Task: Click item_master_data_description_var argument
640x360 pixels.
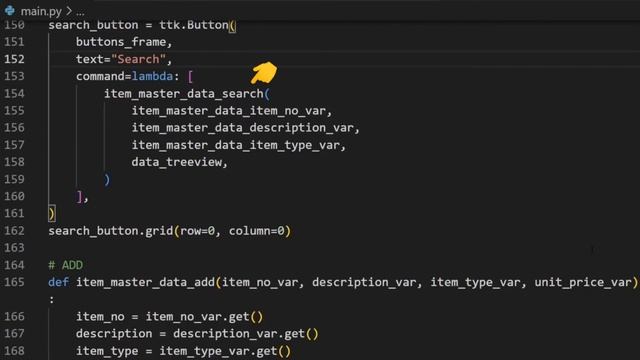Action: tap(242, 128)
